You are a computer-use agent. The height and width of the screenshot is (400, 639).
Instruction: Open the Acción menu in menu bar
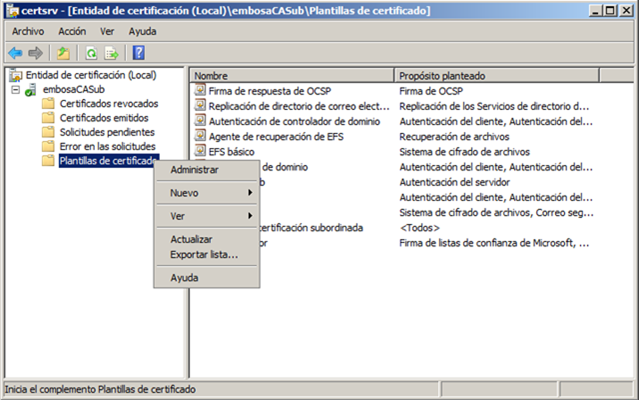72,31
